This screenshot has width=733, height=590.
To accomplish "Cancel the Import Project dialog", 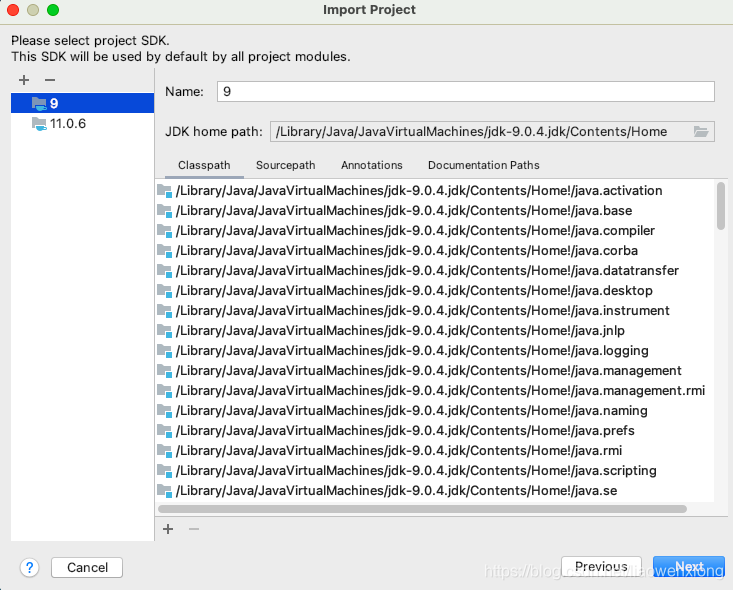I will point(87,568).
